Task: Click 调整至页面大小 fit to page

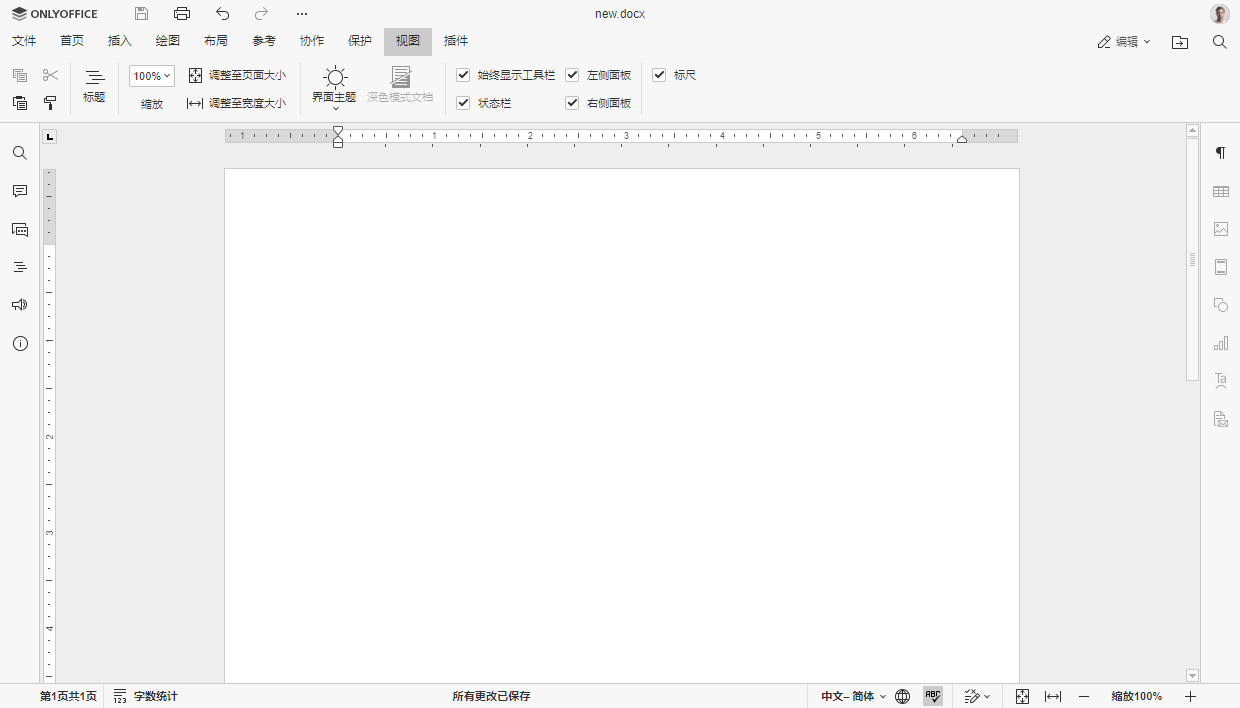Action: tap(237, 76)
